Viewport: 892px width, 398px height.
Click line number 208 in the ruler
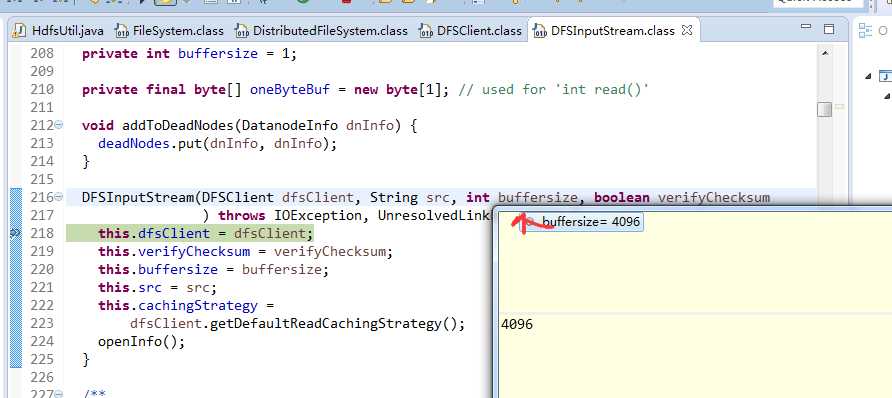42,53
